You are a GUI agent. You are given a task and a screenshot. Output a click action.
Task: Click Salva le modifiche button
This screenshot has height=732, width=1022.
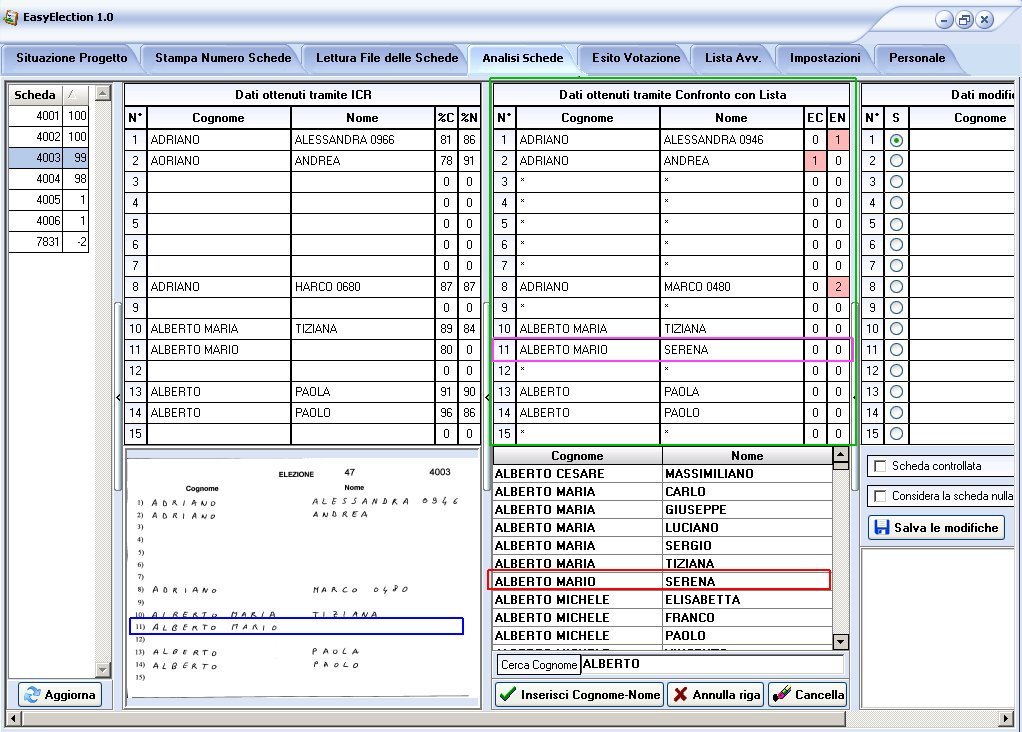[x=936, y=527]
